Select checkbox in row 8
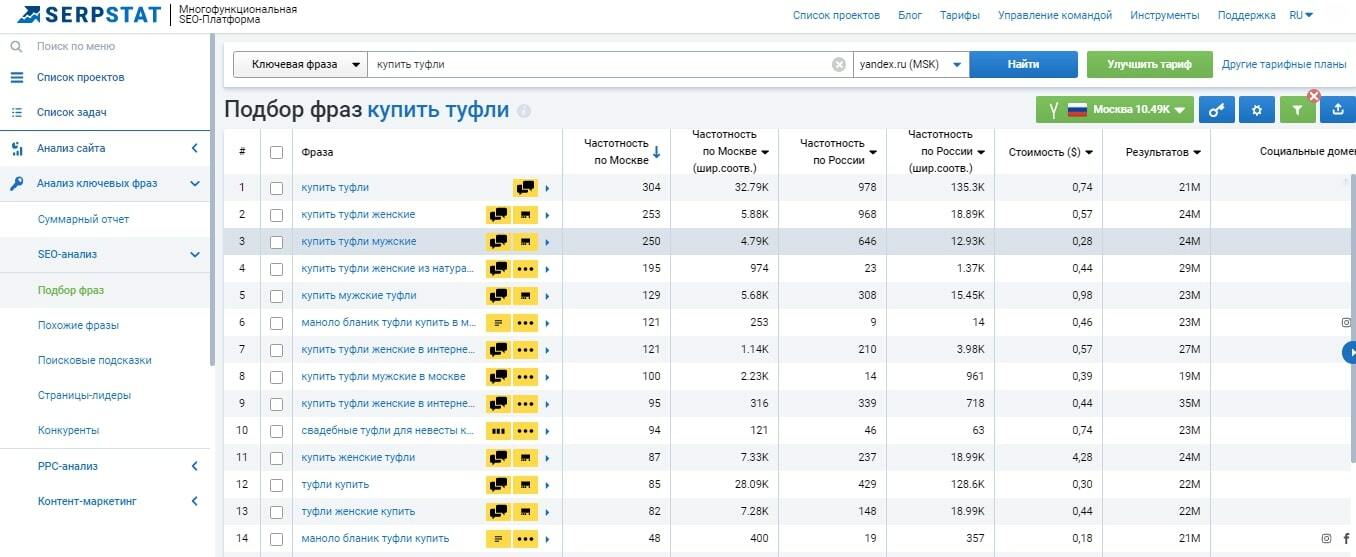The image size is (1356, 557). [x=276, y=376]
